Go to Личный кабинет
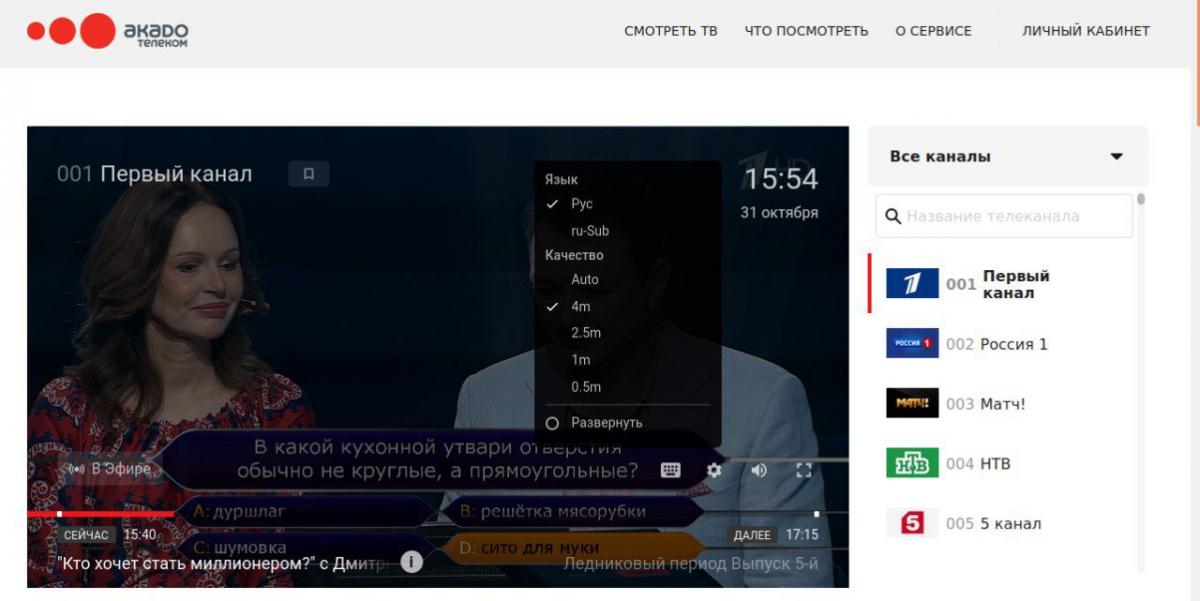The height and width of the screenshot is (601, 1200). point(1086,31)
